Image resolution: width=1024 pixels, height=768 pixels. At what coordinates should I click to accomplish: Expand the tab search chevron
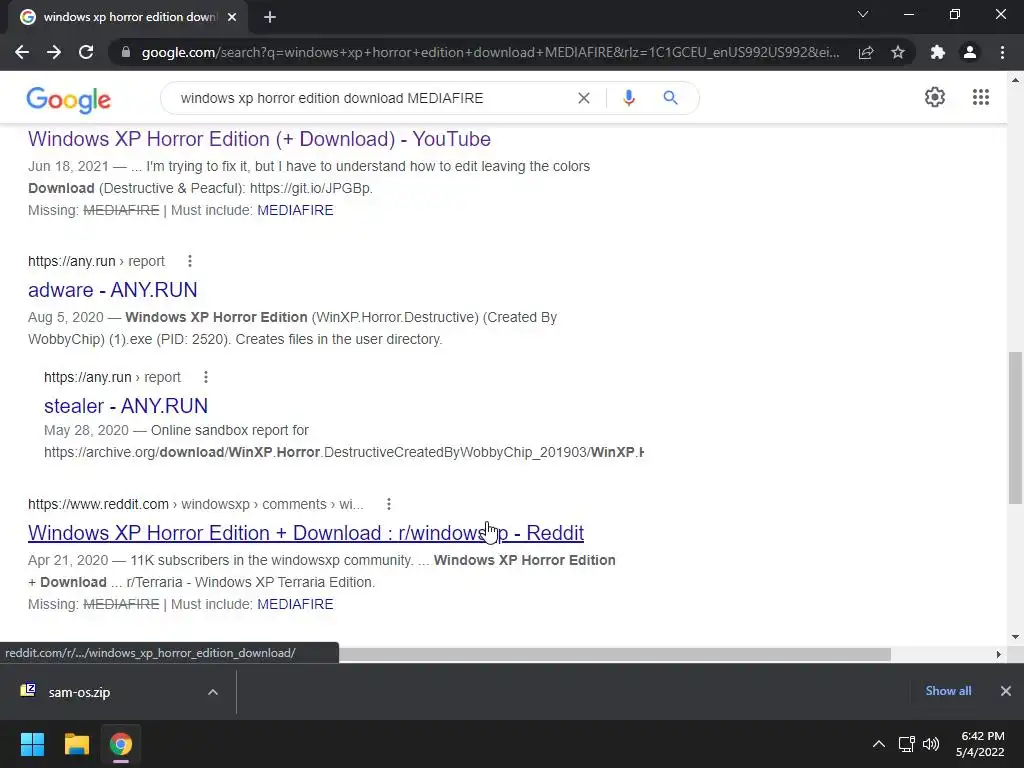[x=863, y=14]
